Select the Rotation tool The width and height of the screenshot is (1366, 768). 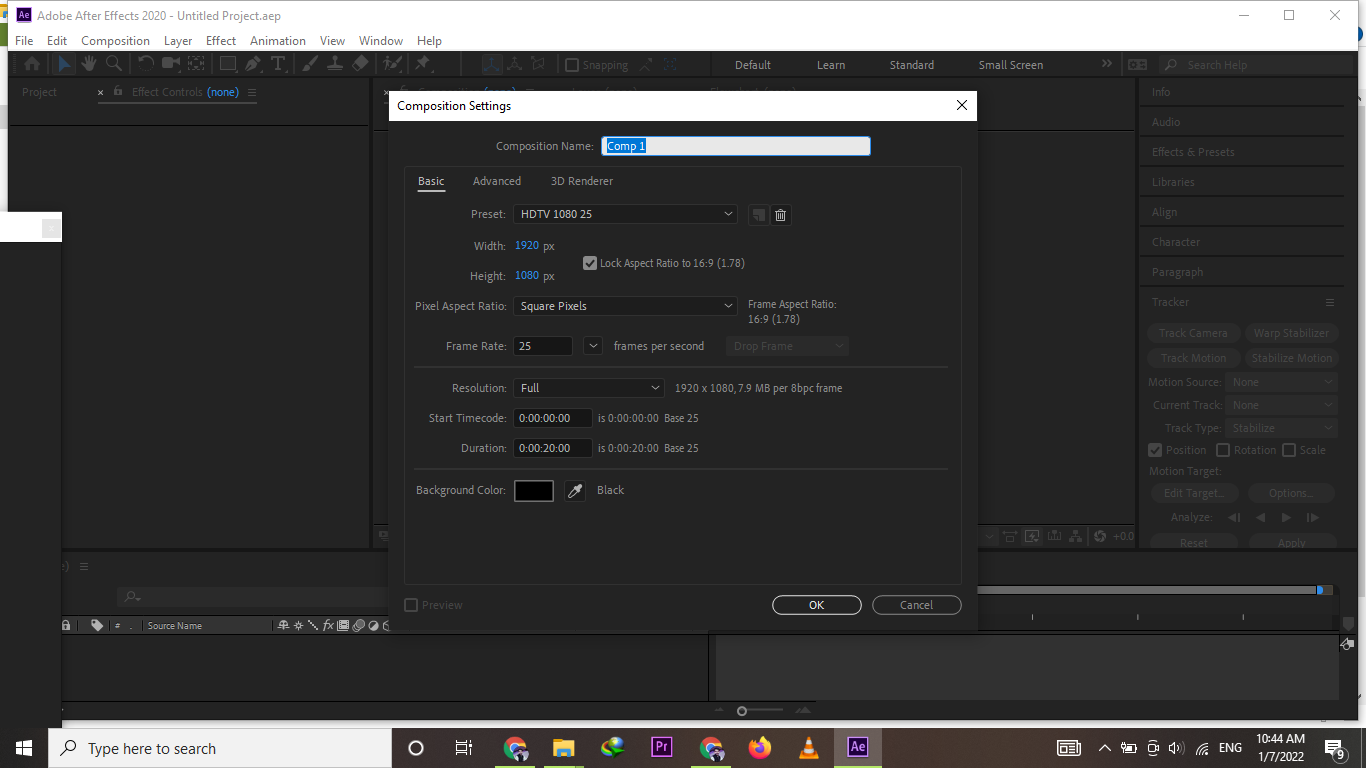[146, 64]
